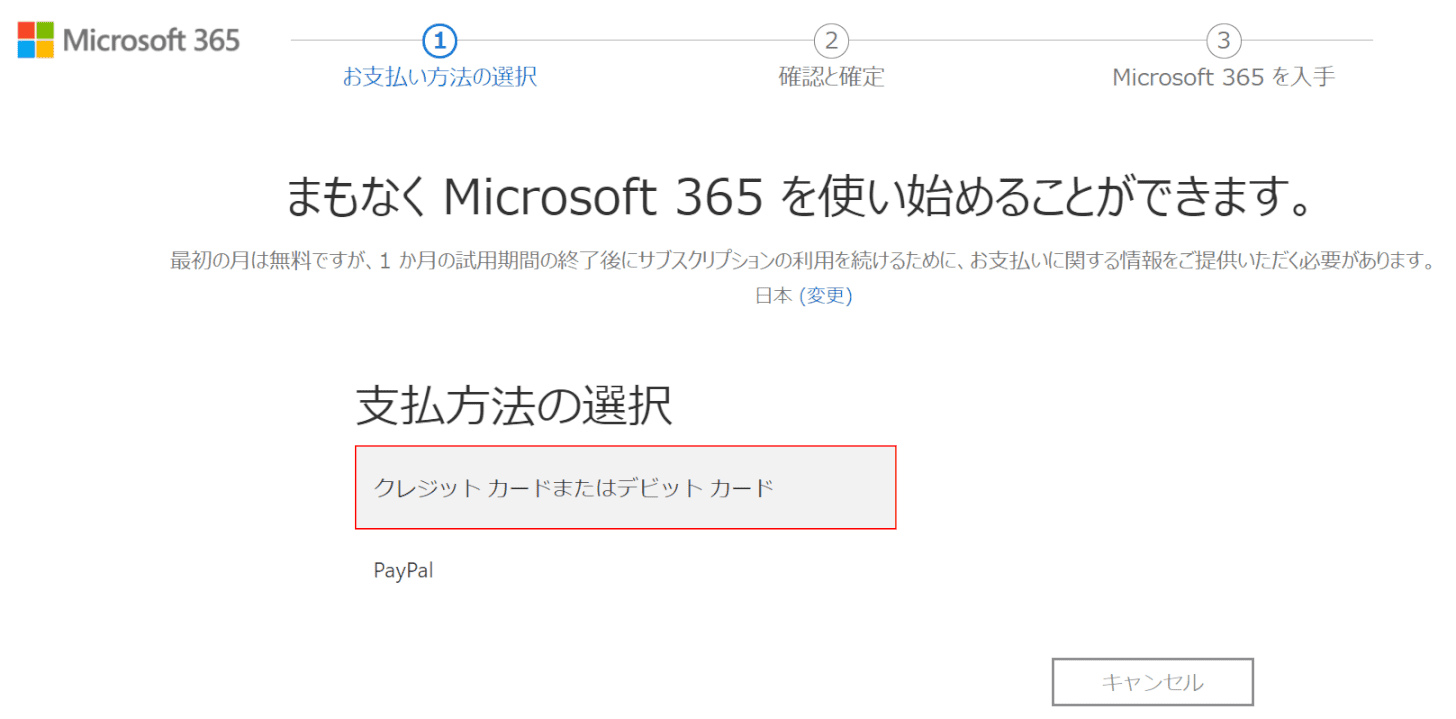Click progress line between steps 2 and 3
Screen dimensions: 1456x719
1027,41
